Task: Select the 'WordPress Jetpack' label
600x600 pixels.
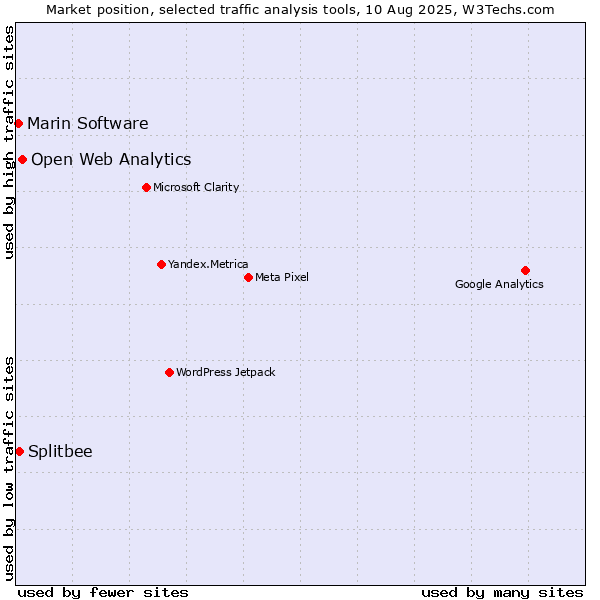Action: click(225, 372)
